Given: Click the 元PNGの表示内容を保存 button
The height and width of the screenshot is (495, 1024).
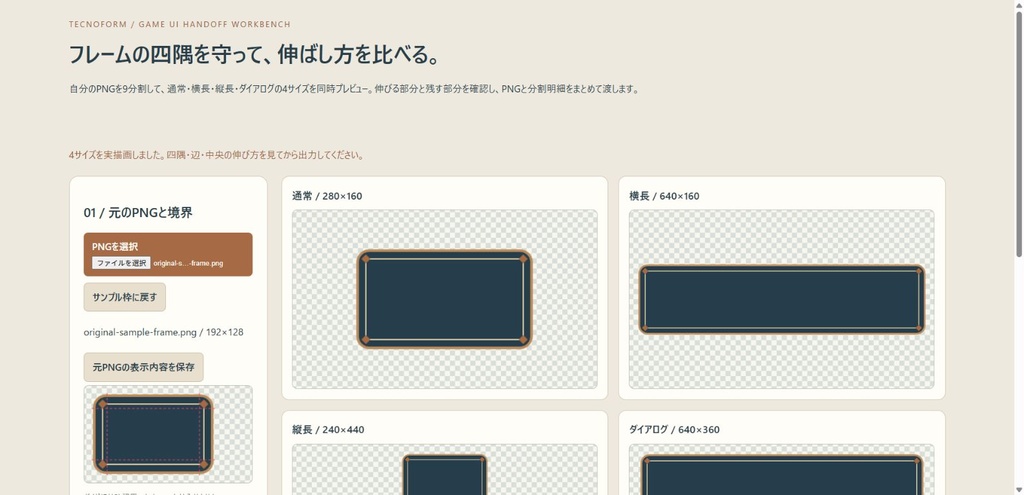Looking at the screenshot, I should [x=144, y=367].
